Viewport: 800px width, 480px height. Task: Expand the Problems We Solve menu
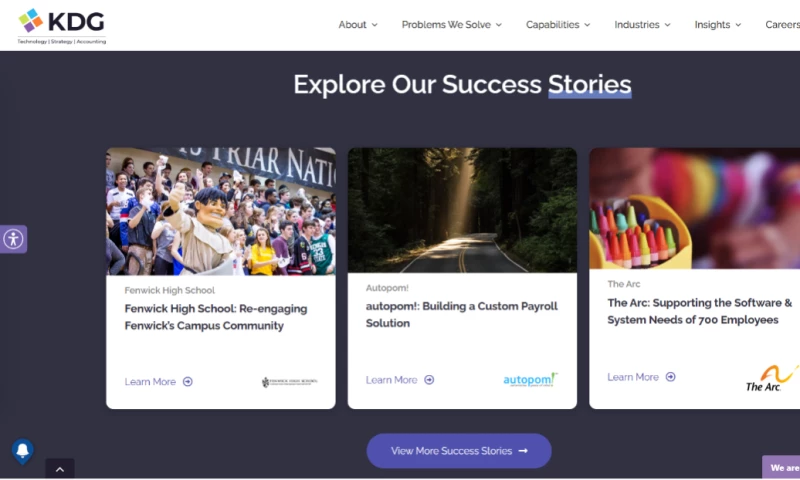coord(452,25)
